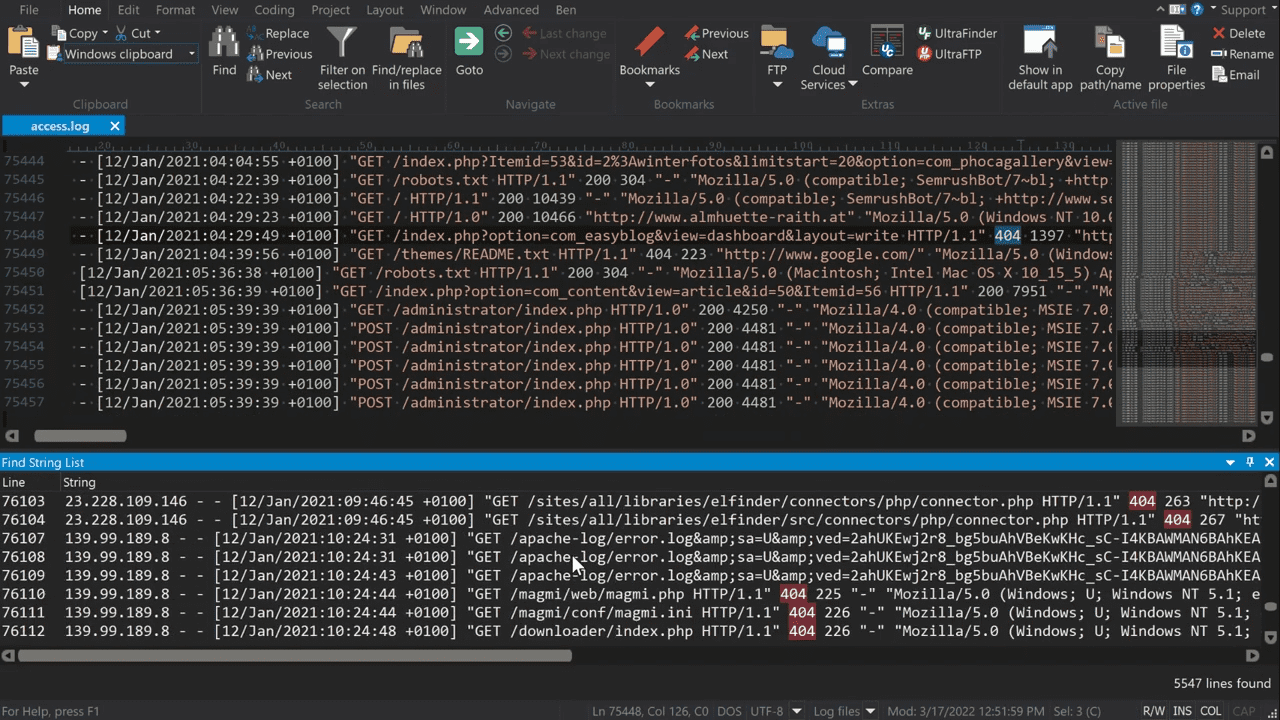Click Copy path/name icon
This screenshot has height=720, width=1280.
[1110, 43]
